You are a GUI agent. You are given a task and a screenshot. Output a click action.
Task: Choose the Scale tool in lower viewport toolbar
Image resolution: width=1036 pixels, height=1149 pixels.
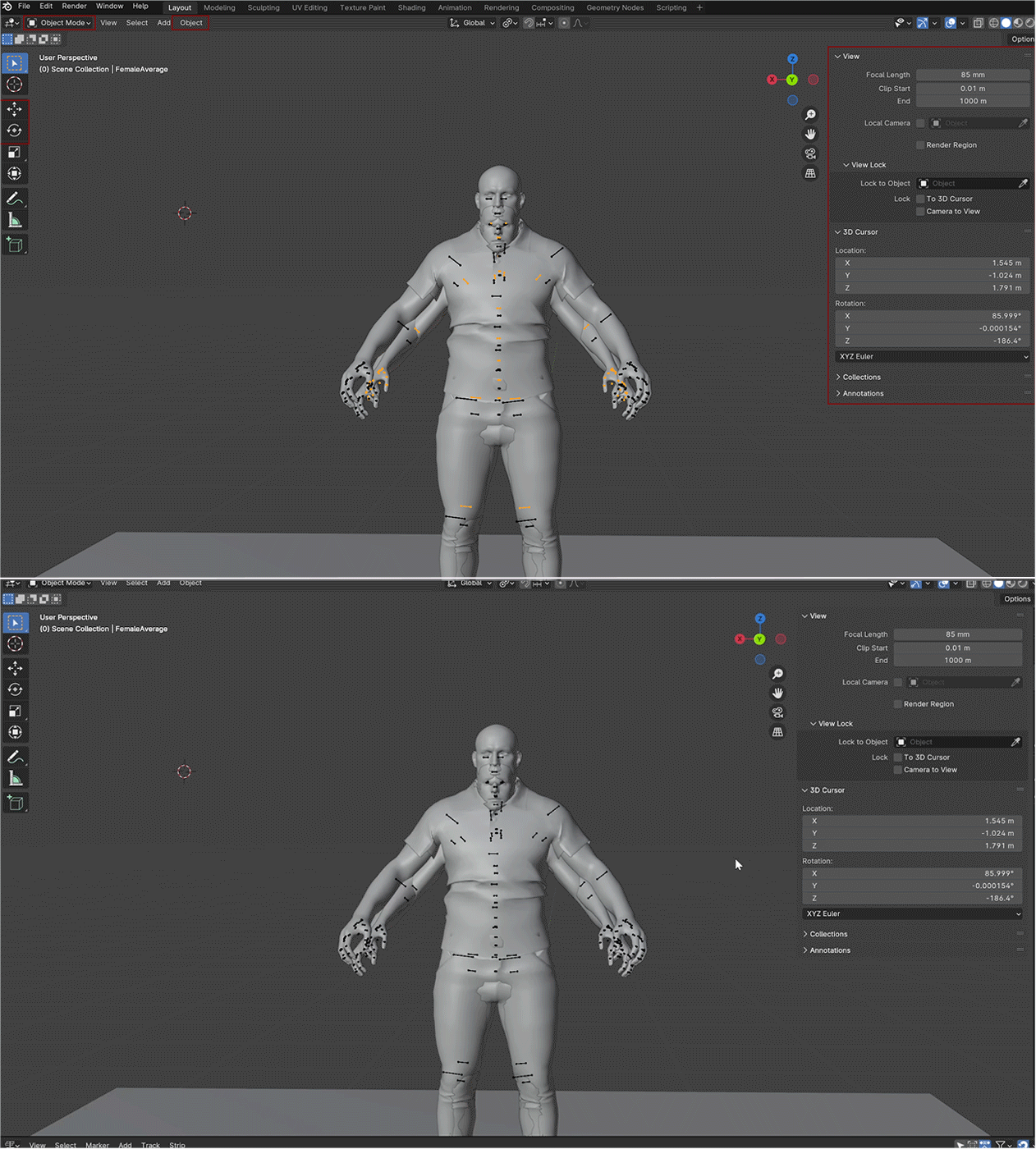15,711
